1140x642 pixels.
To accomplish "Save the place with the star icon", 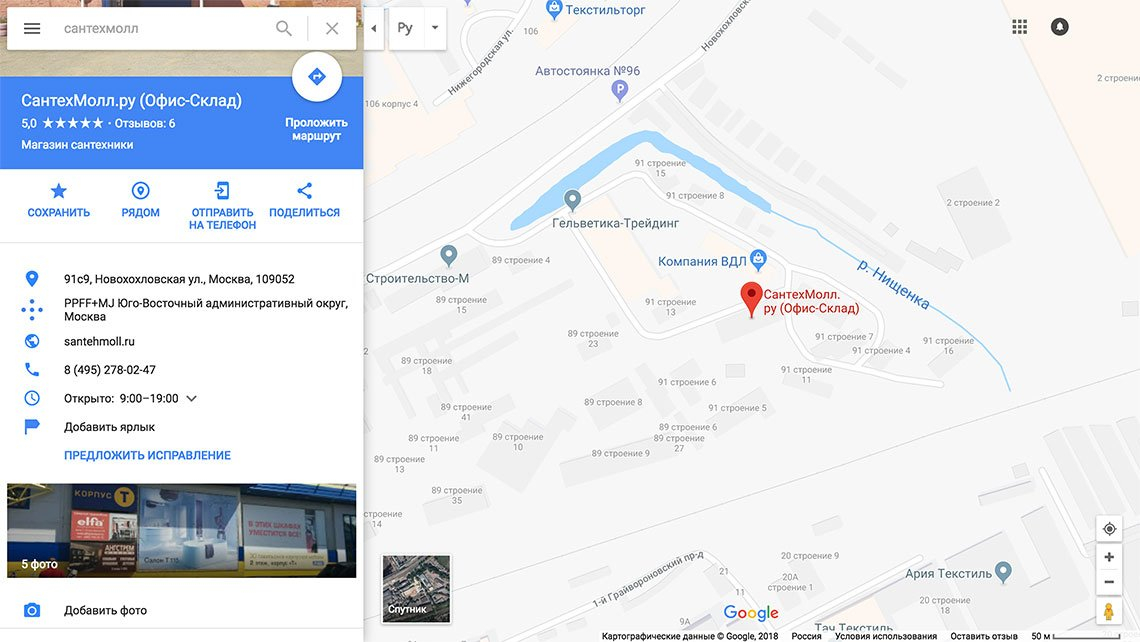I will tap(59, 190).
